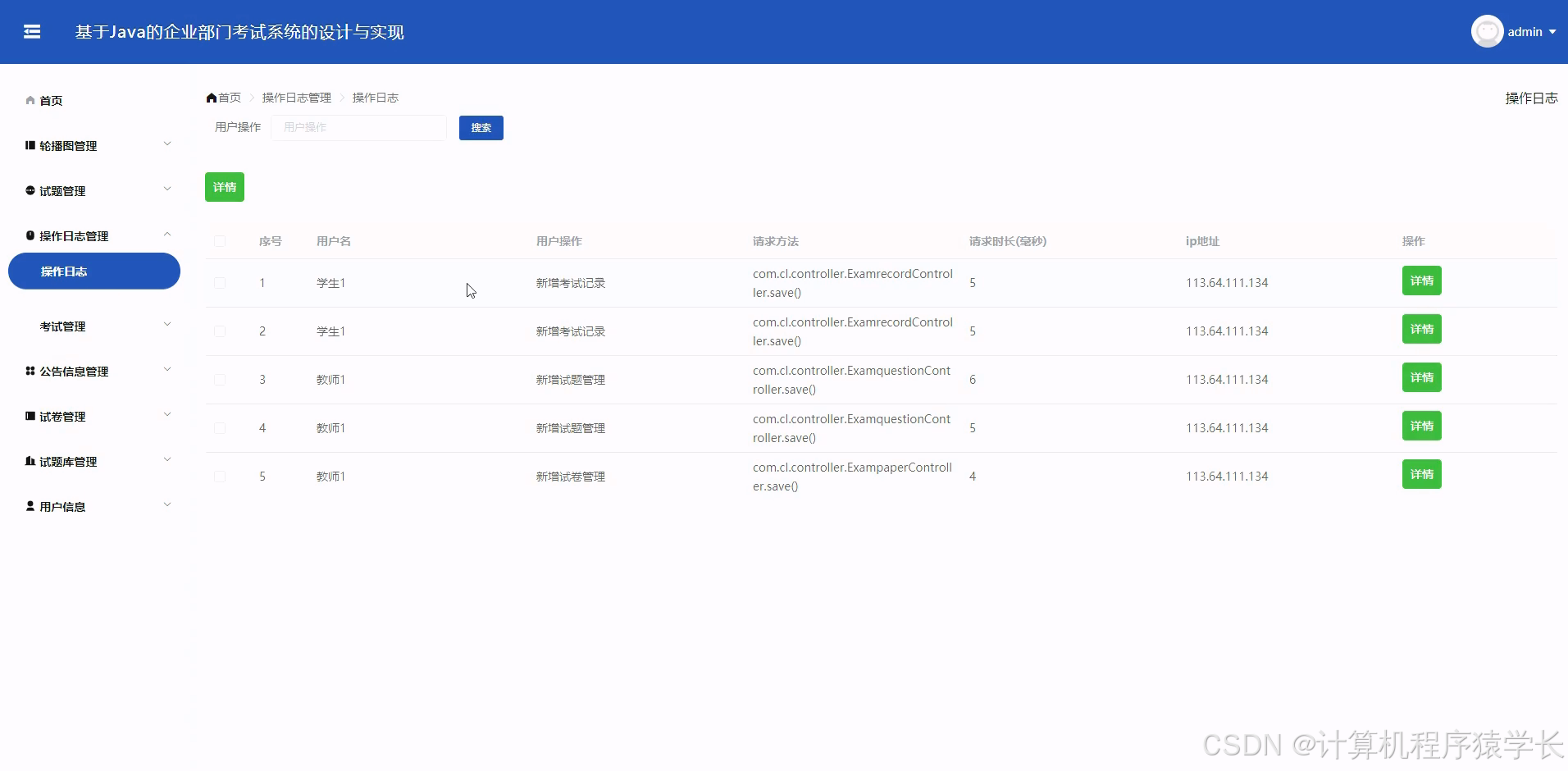Click the 用户信息 user icon in sidebar

click(30, 506)
